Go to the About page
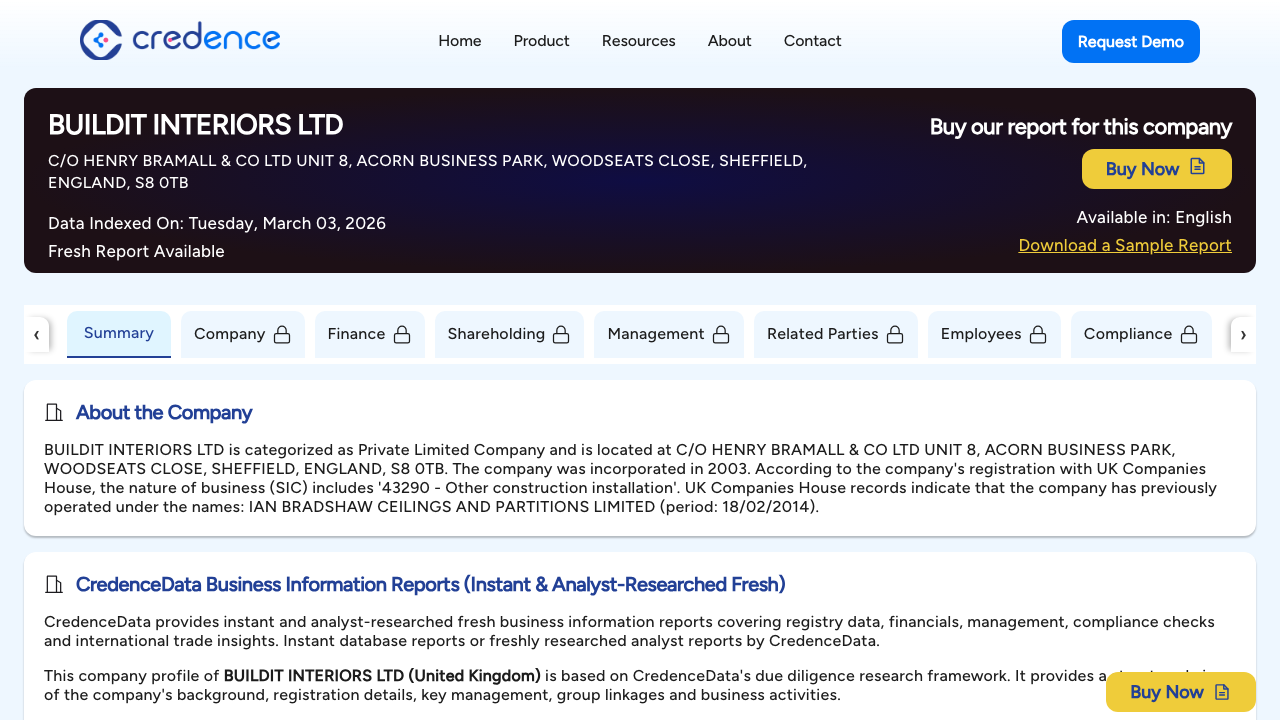 [729, 41]
